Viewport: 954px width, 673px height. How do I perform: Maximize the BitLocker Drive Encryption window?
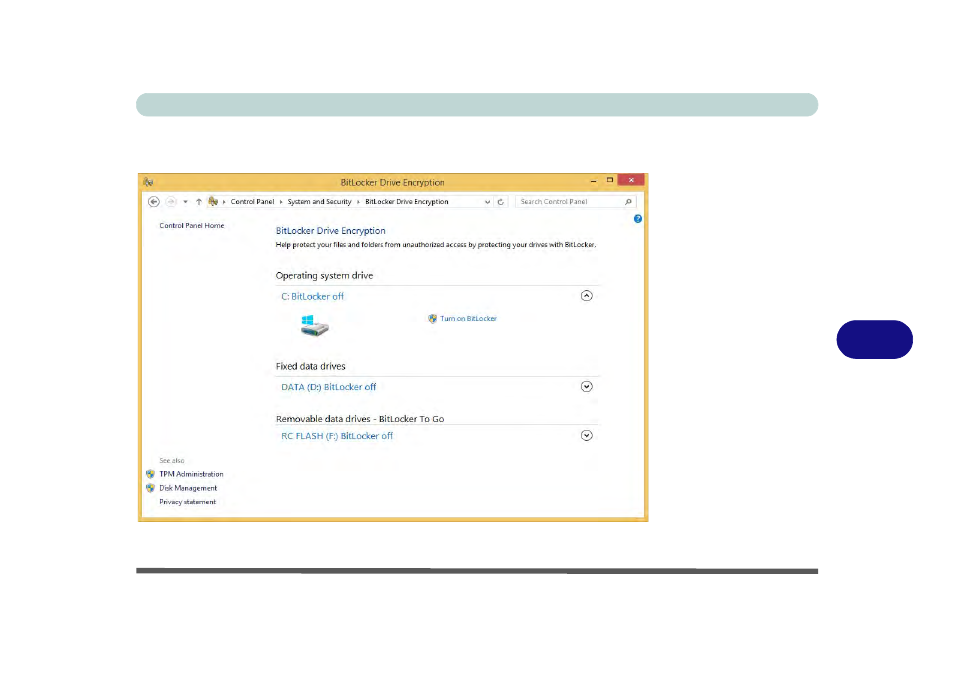tap(610, 180)
